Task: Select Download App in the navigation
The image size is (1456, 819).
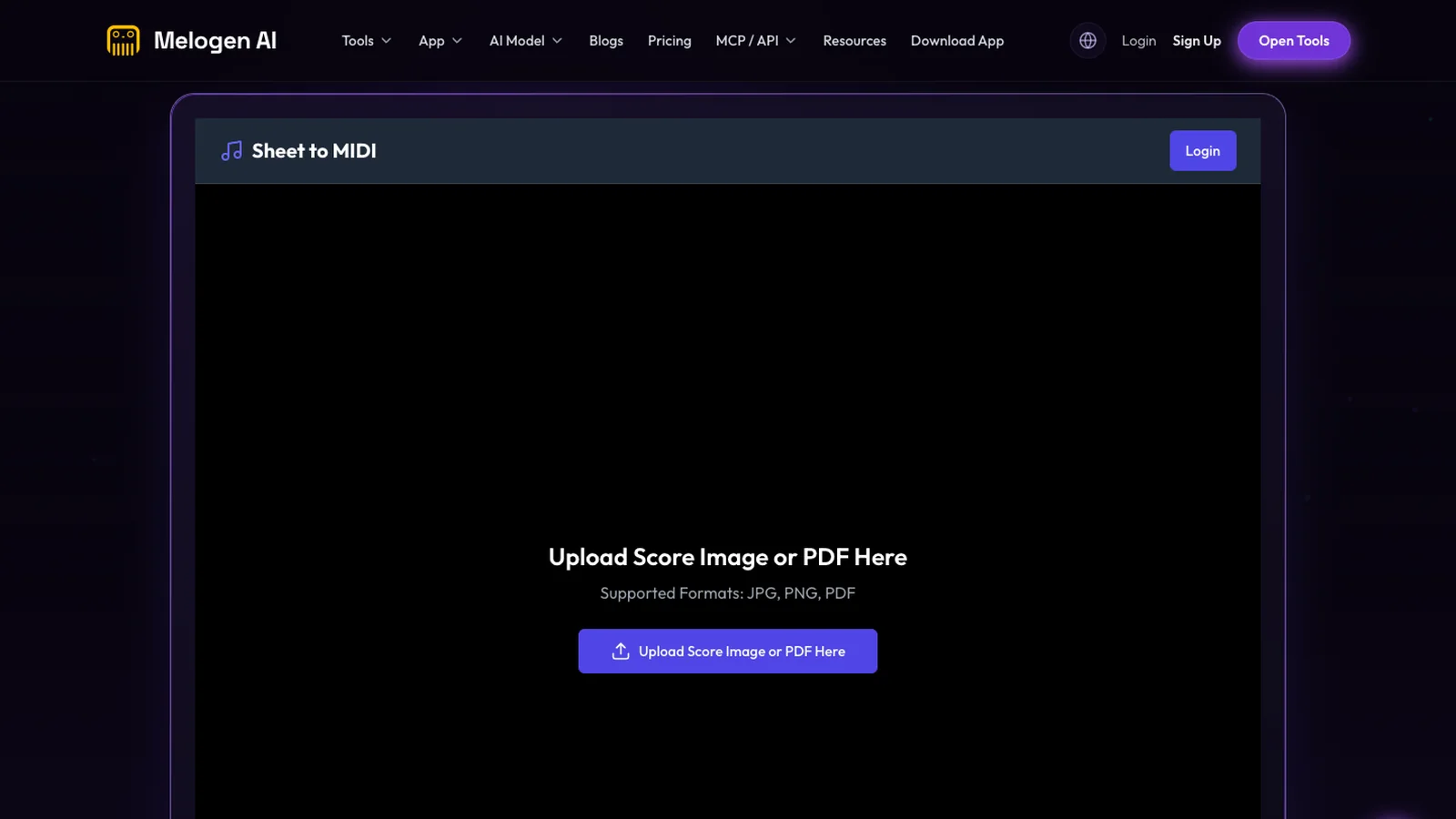Action: coord(957,41)
